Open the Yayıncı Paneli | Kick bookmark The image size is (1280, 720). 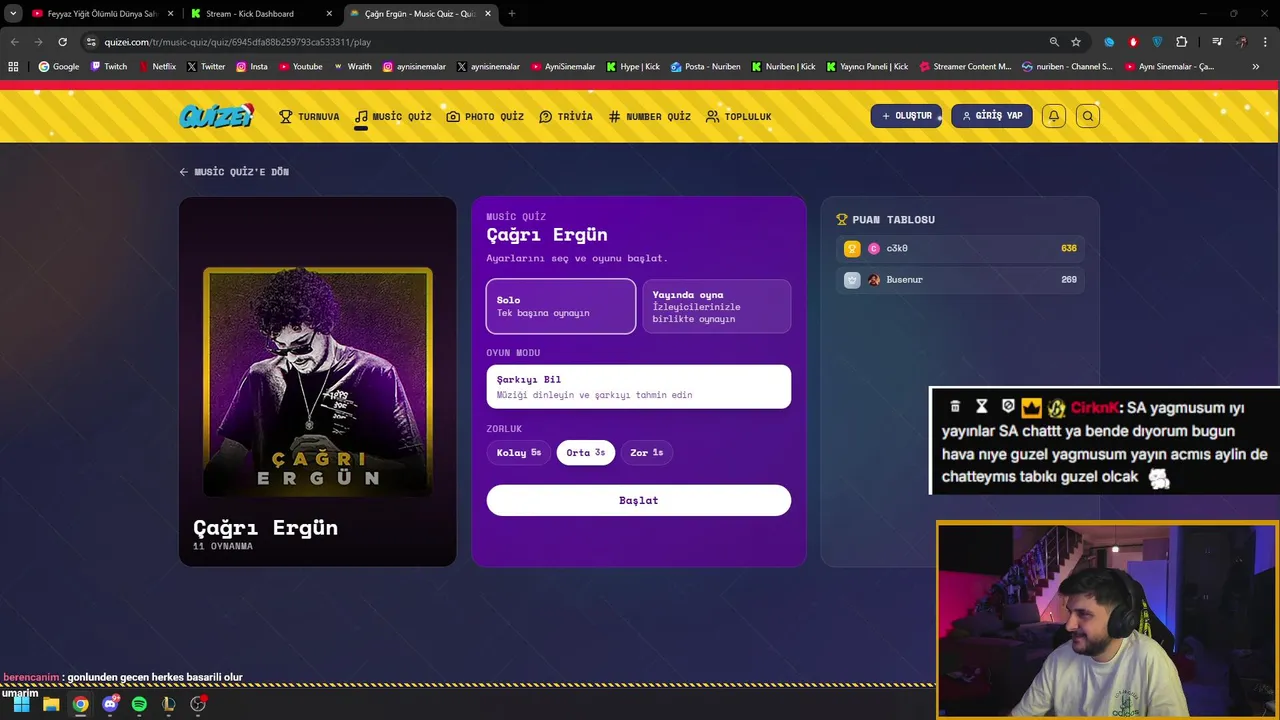pos(867,67)
